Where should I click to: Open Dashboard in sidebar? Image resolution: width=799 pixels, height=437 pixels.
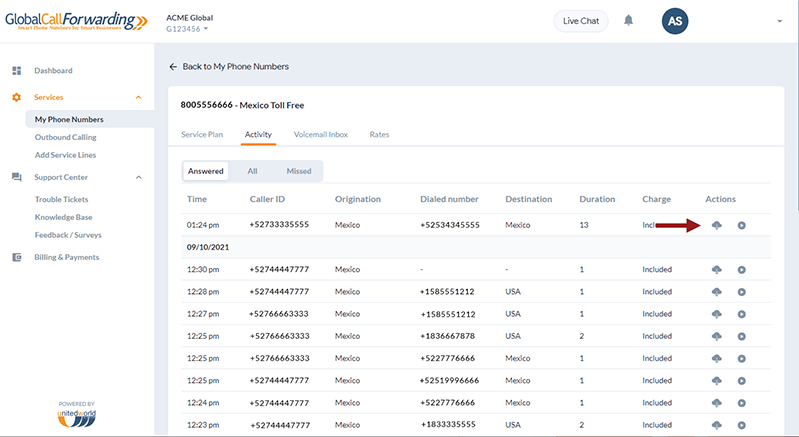tap(53, 71)
